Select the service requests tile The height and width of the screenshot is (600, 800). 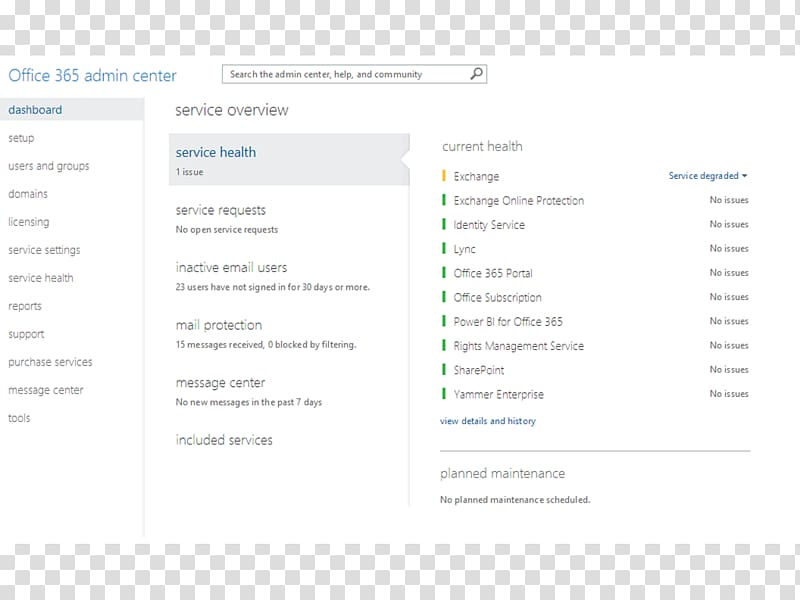289,219
